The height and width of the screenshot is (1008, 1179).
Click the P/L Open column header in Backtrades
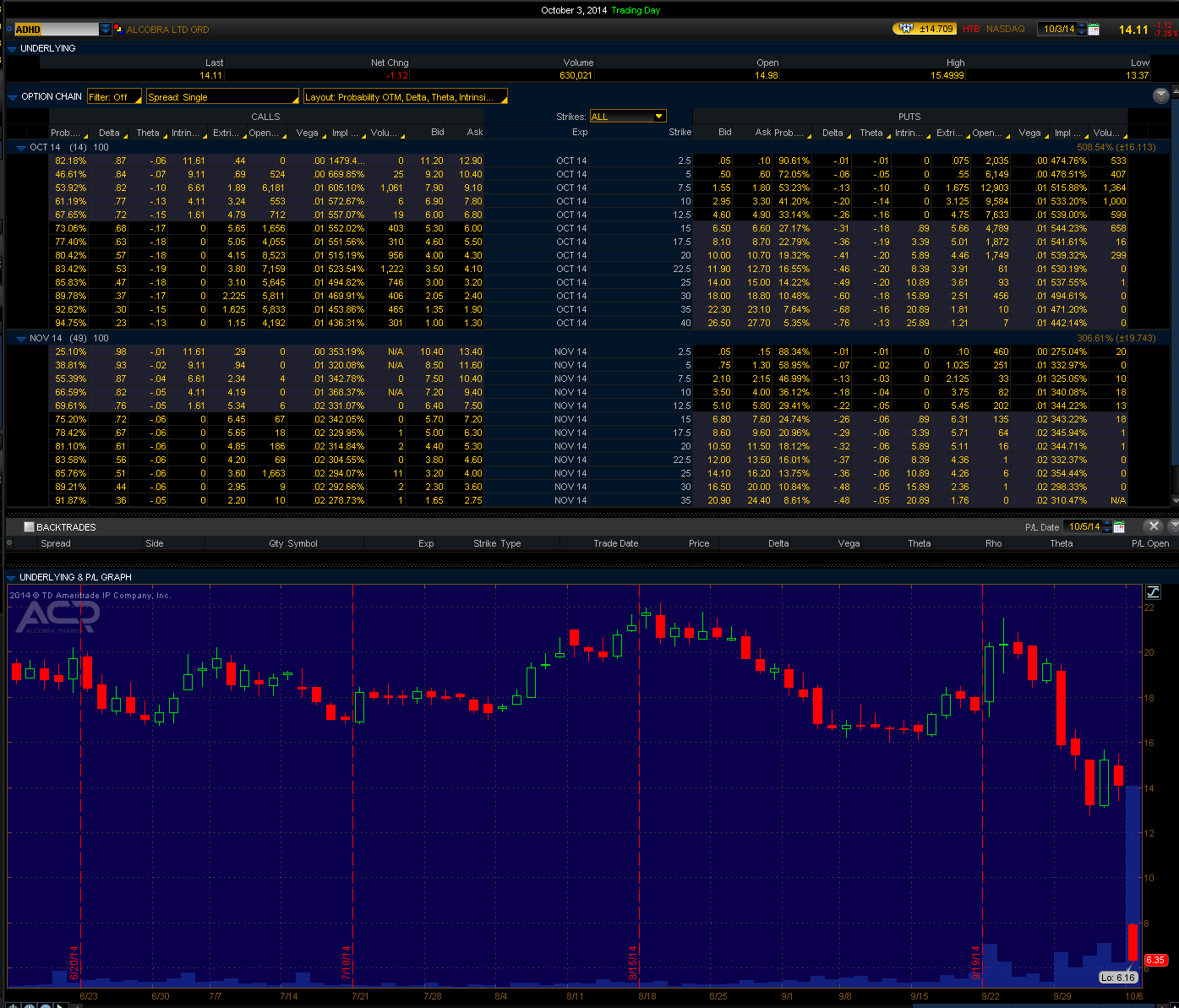(1150, 543)
